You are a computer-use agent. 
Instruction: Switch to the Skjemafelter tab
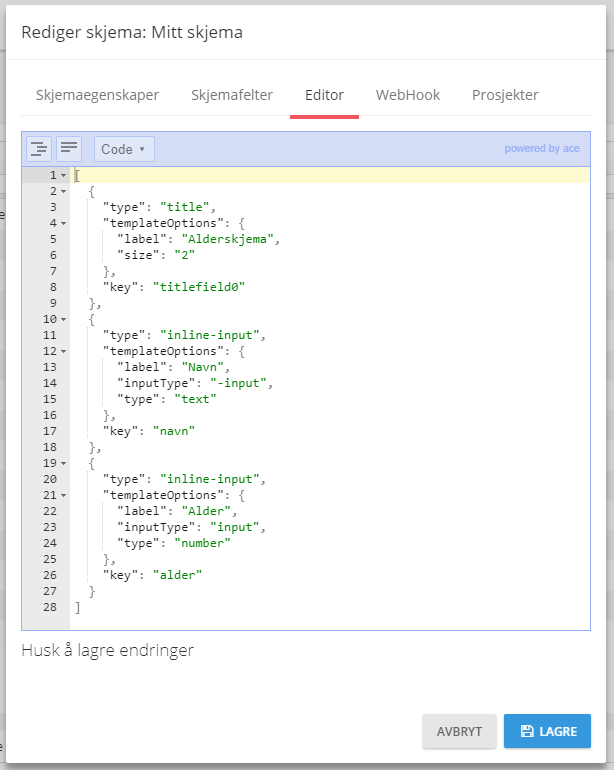[x=232, y=95]
